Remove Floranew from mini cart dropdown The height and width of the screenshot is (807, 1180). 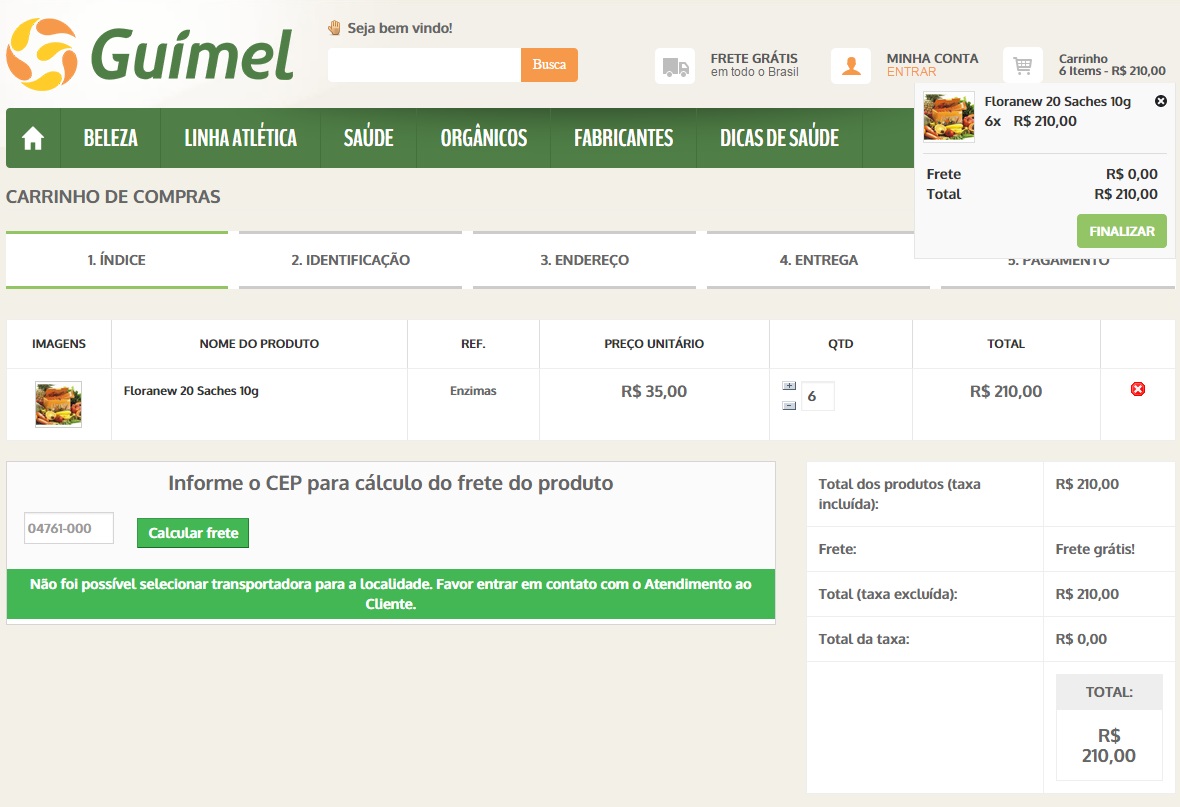pyautogui.click(x=1160, y=101)
